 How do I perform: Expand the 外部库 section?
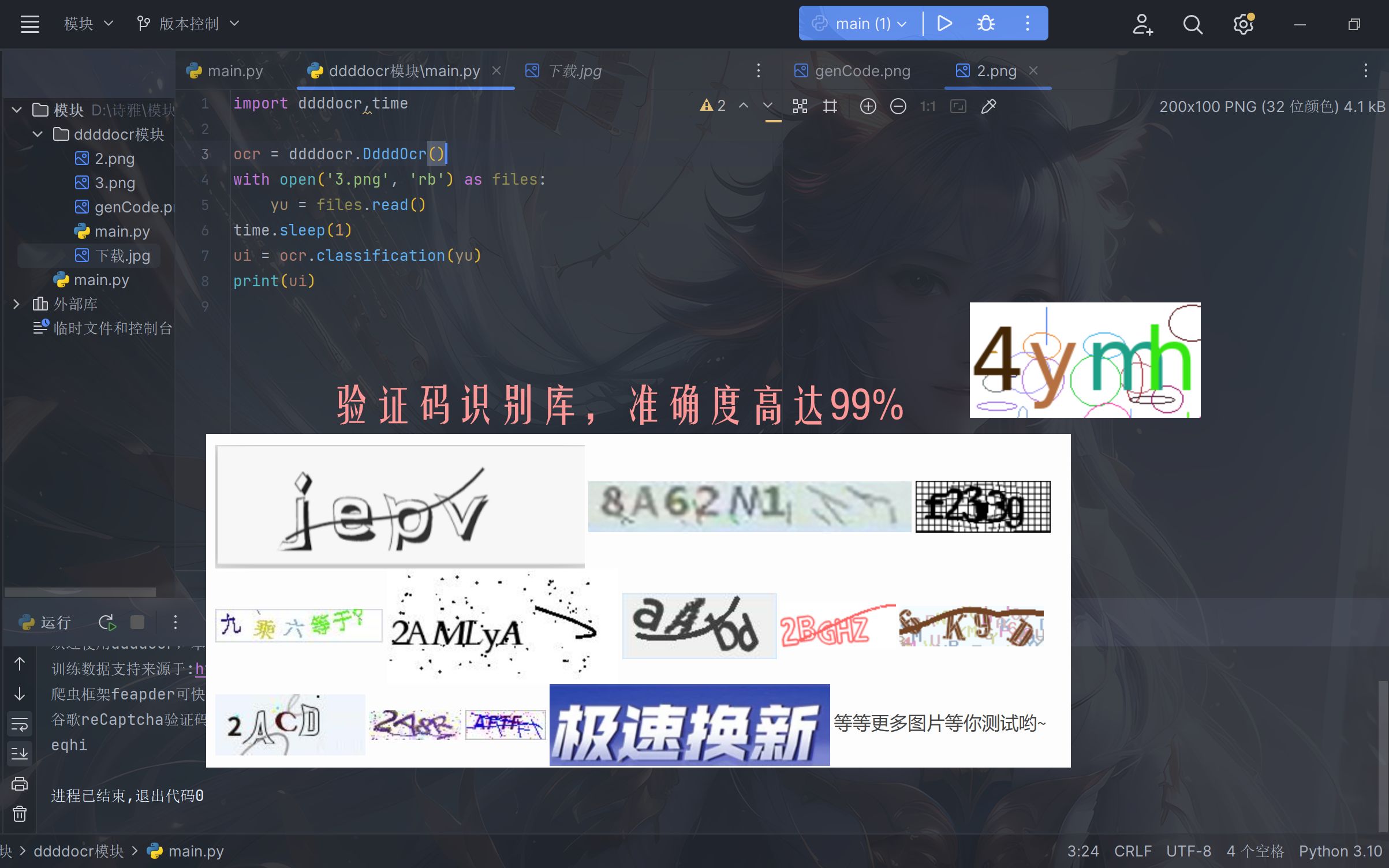(15, 303)
